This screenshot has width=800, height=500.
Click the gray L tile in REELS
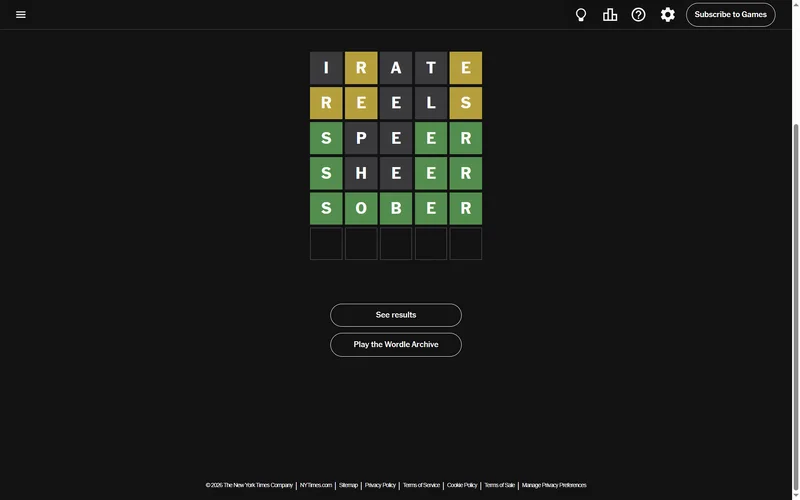coord(431,103)
